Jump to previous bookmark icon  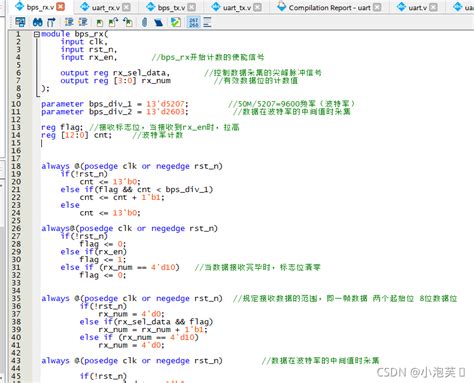(128, 22)
